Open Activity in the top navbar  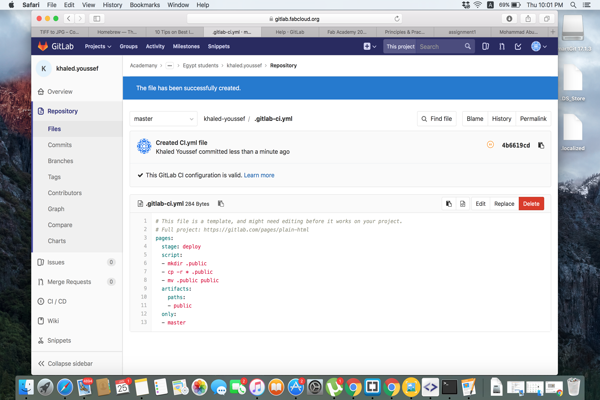pyautogui.click(x=155, y=46)
